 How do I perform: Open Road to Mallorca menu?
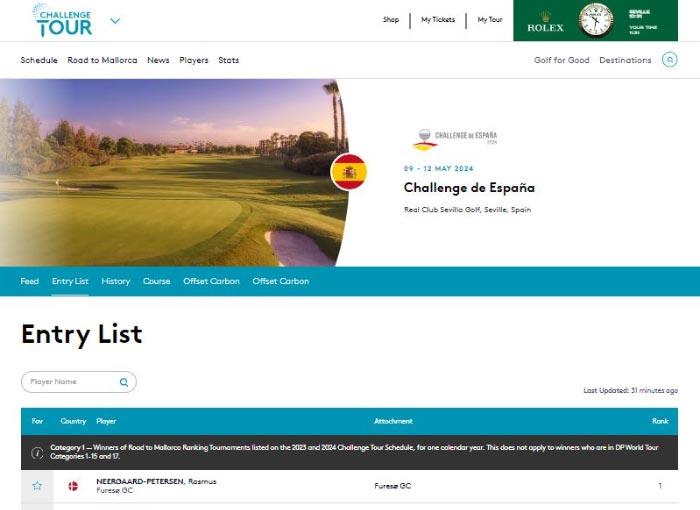coord(102,60)
